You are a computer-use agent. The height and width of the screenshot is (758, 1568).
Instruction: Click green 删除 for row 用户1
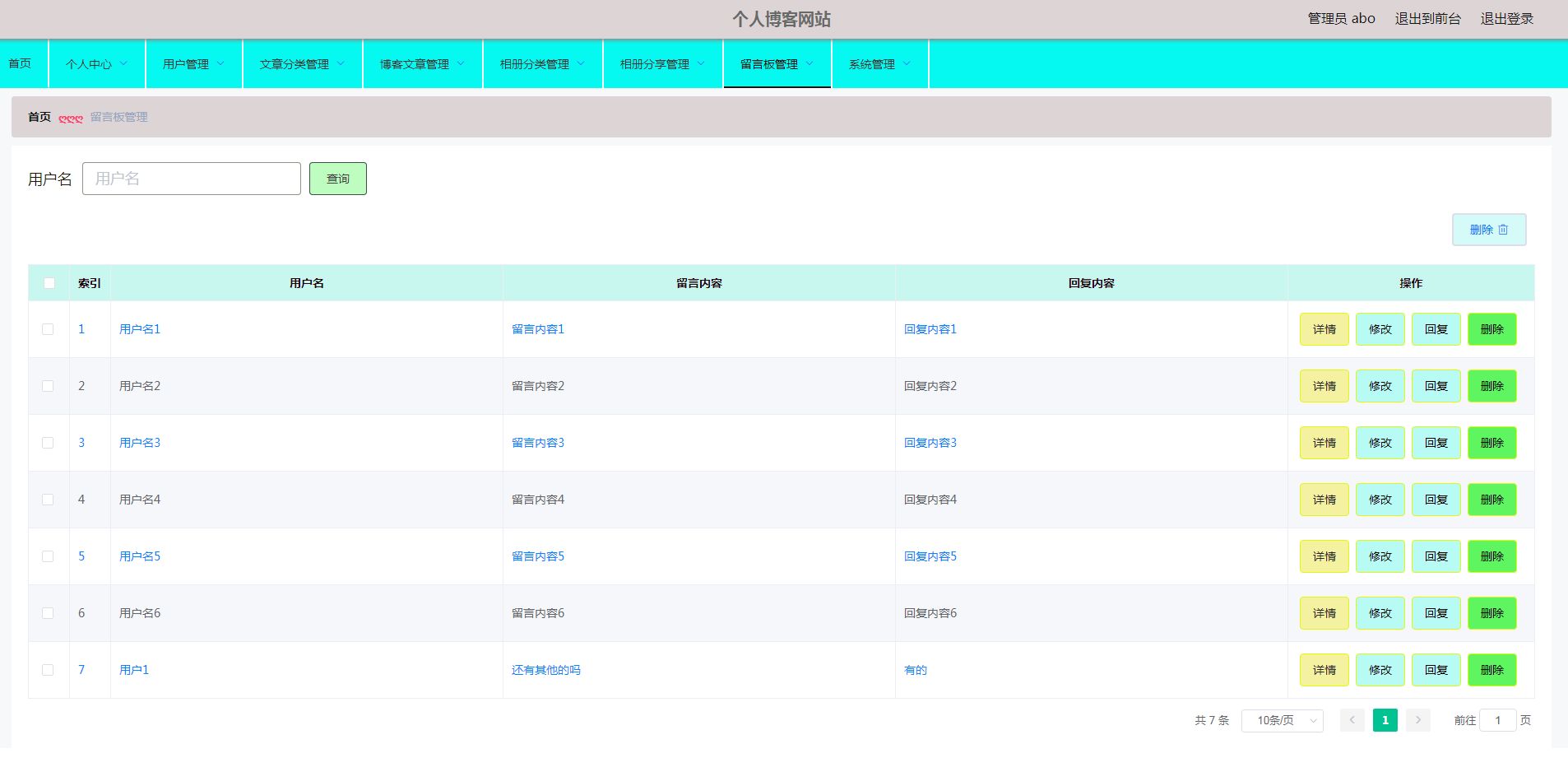[1492, 670]
